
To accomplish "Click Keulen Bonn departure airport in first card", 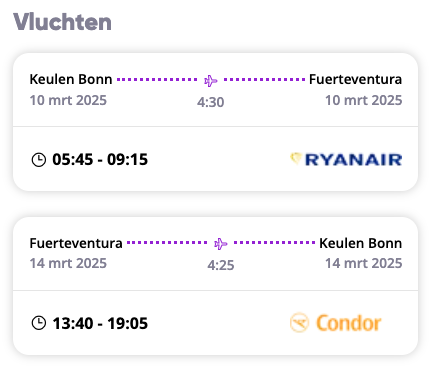I will (x=71, y=79).
